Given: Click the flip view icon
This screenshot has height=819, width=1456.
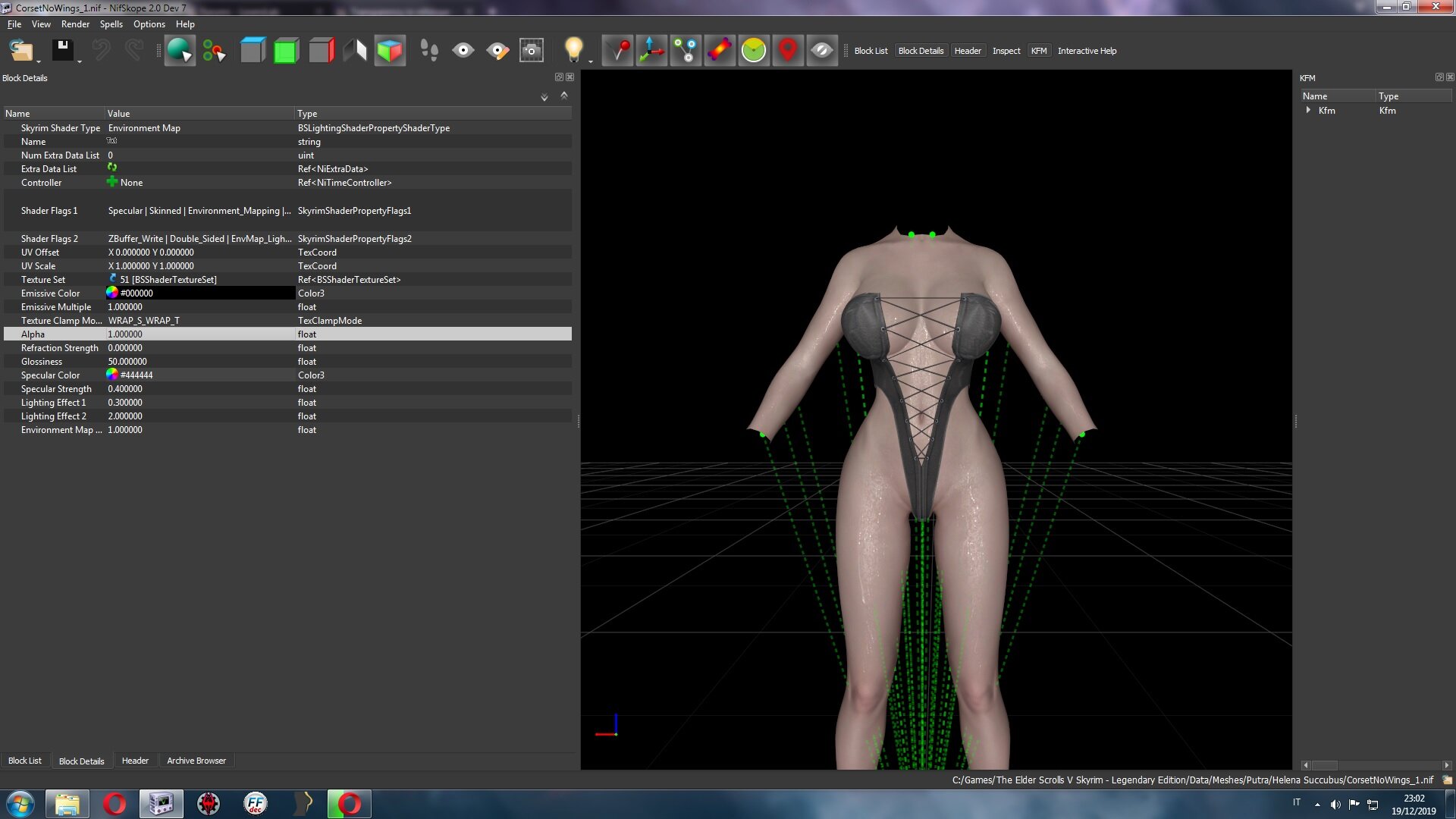Looking at the screenshot, I should 355,51.
